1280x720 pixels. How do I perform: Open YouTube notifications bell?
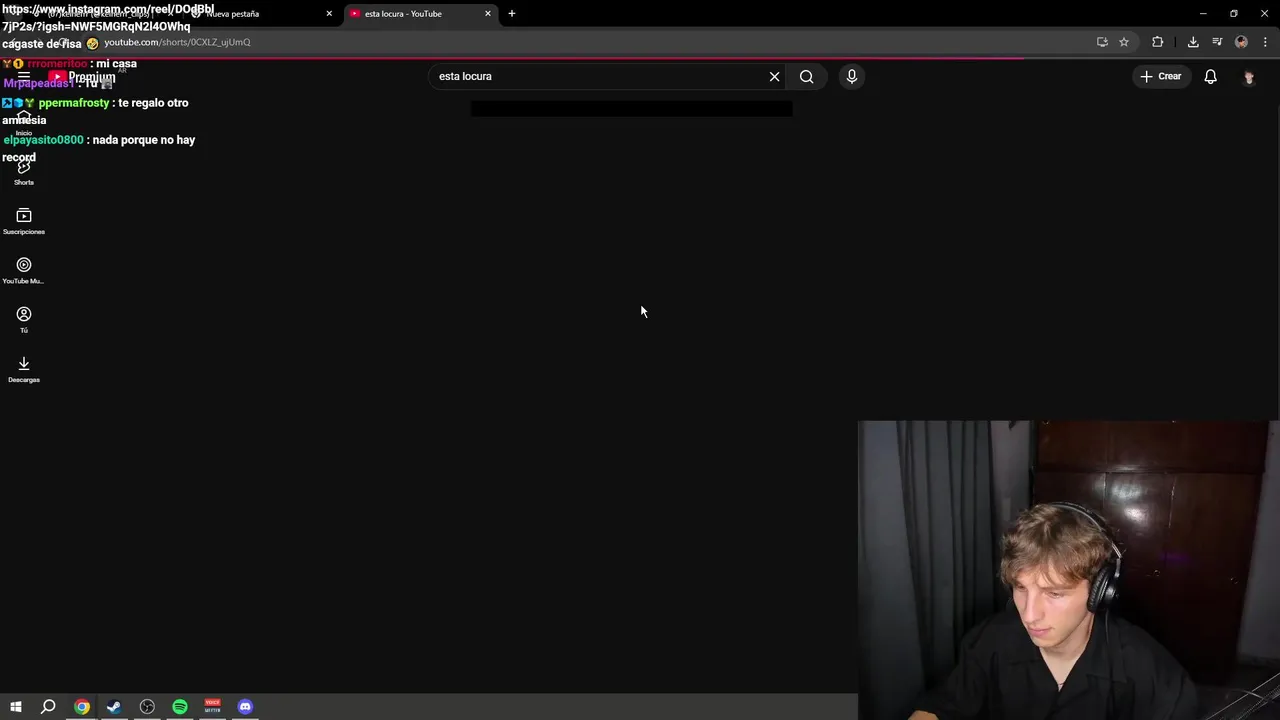click(x=1210, y=76)
